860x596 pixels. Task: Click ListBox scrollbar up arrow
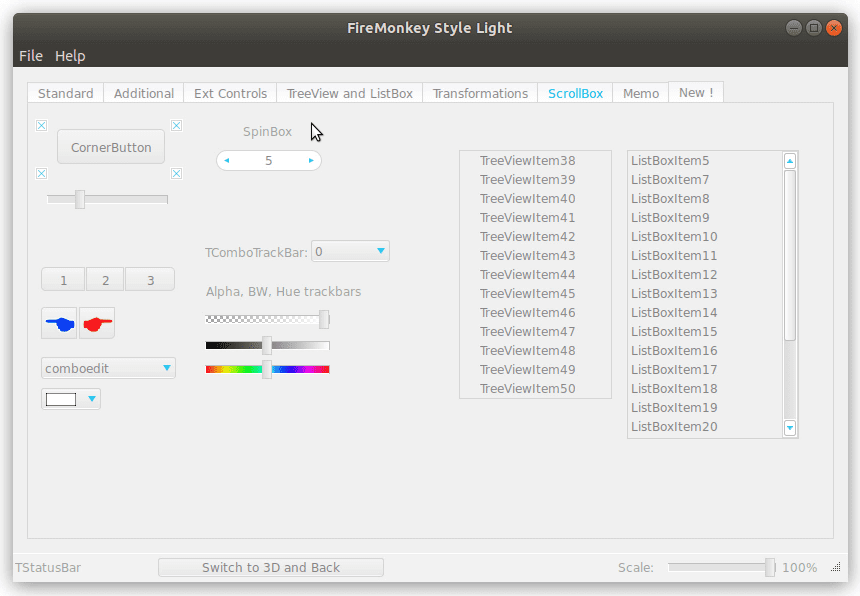pyautogui.click(x=790, y=161)
